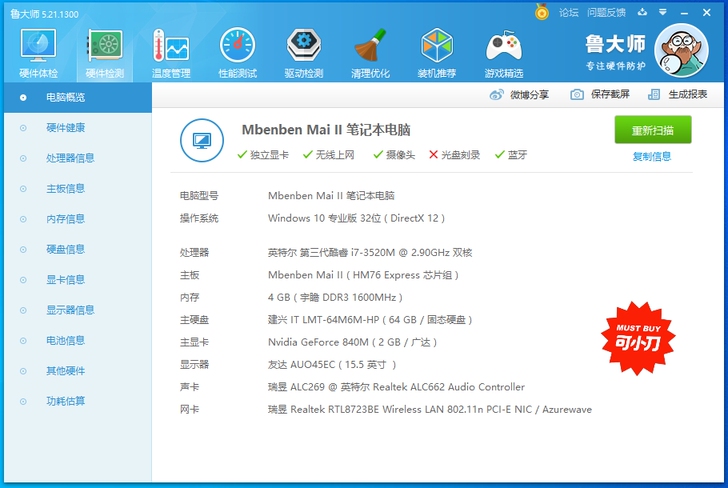Screen dimensions: 728x488
Task: Switch to 主板信息 sidebar item
Action: pyautogui.click(x=78, y=189)
